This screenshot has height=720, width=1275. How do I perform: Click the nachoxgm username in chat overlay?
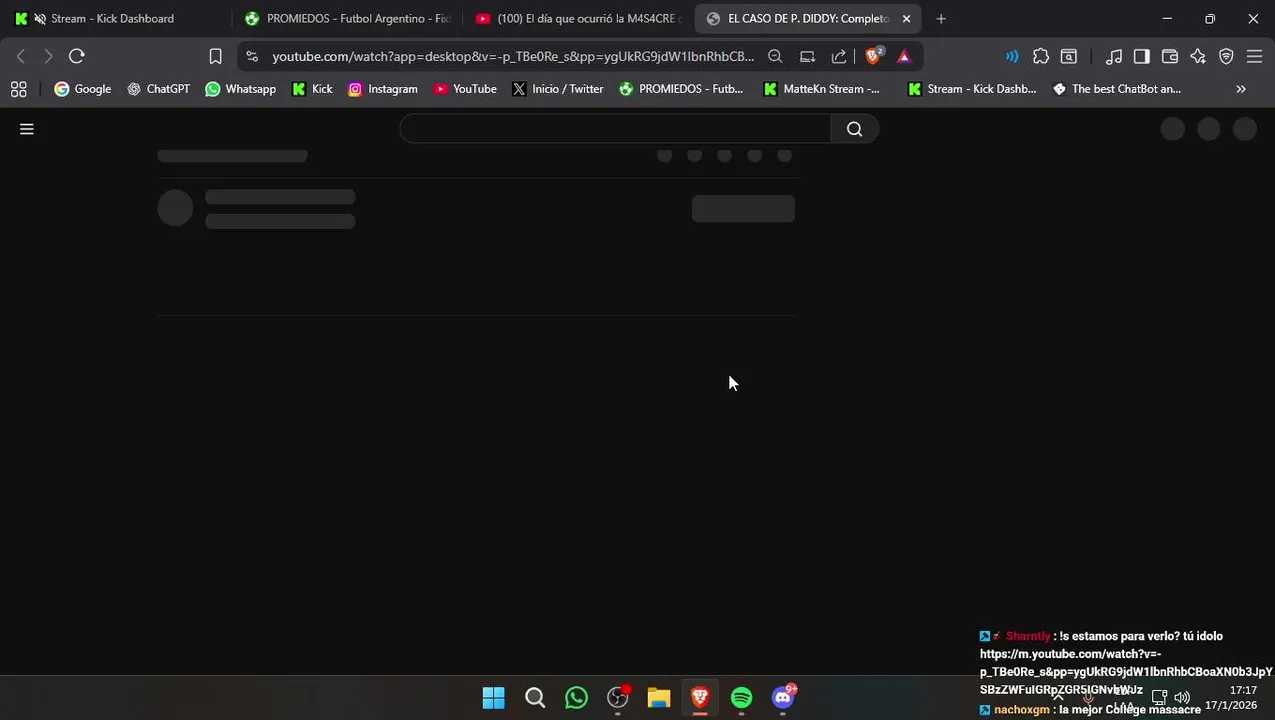(1022, 710)
